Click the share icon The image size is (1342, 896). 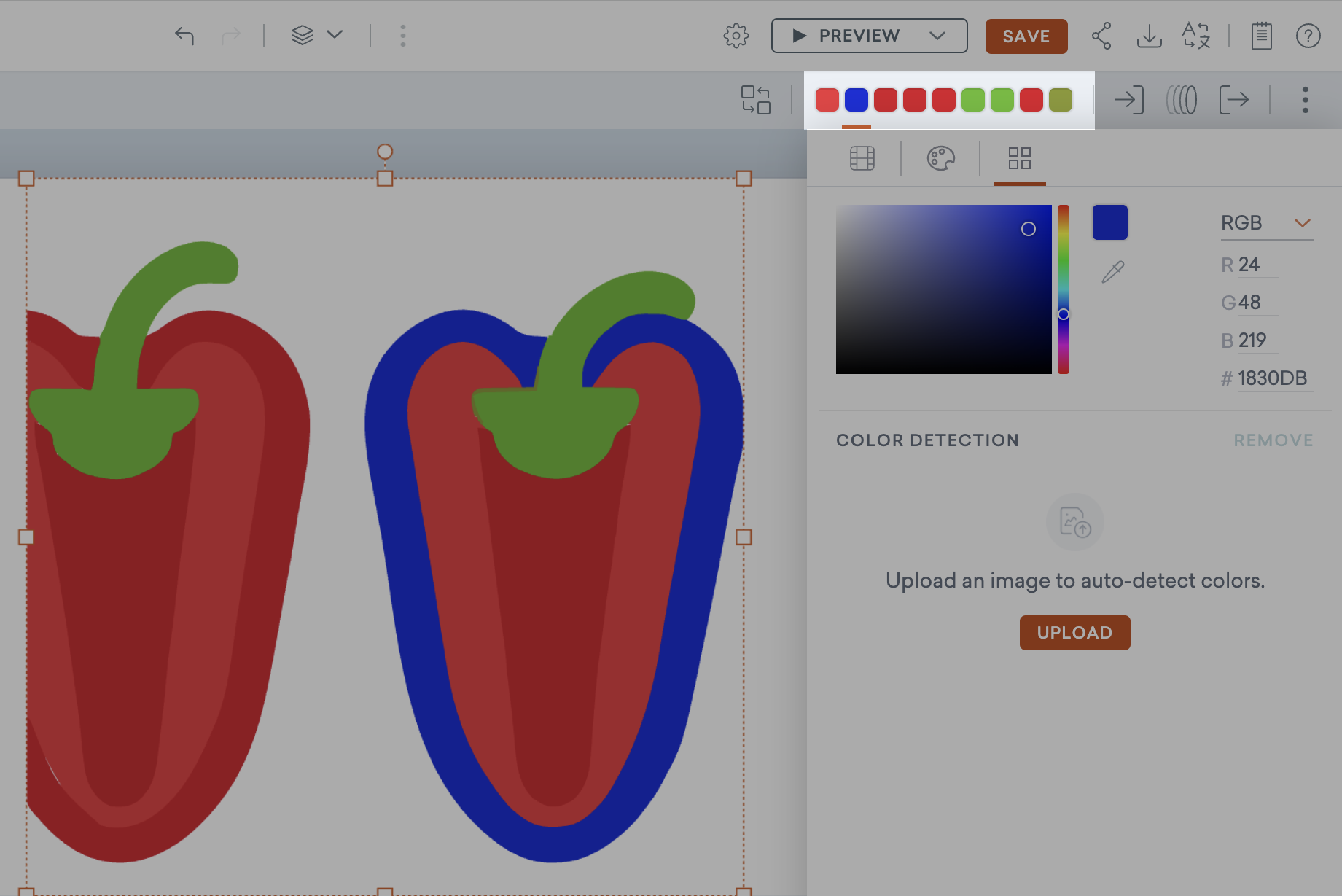coord(1101,36)
